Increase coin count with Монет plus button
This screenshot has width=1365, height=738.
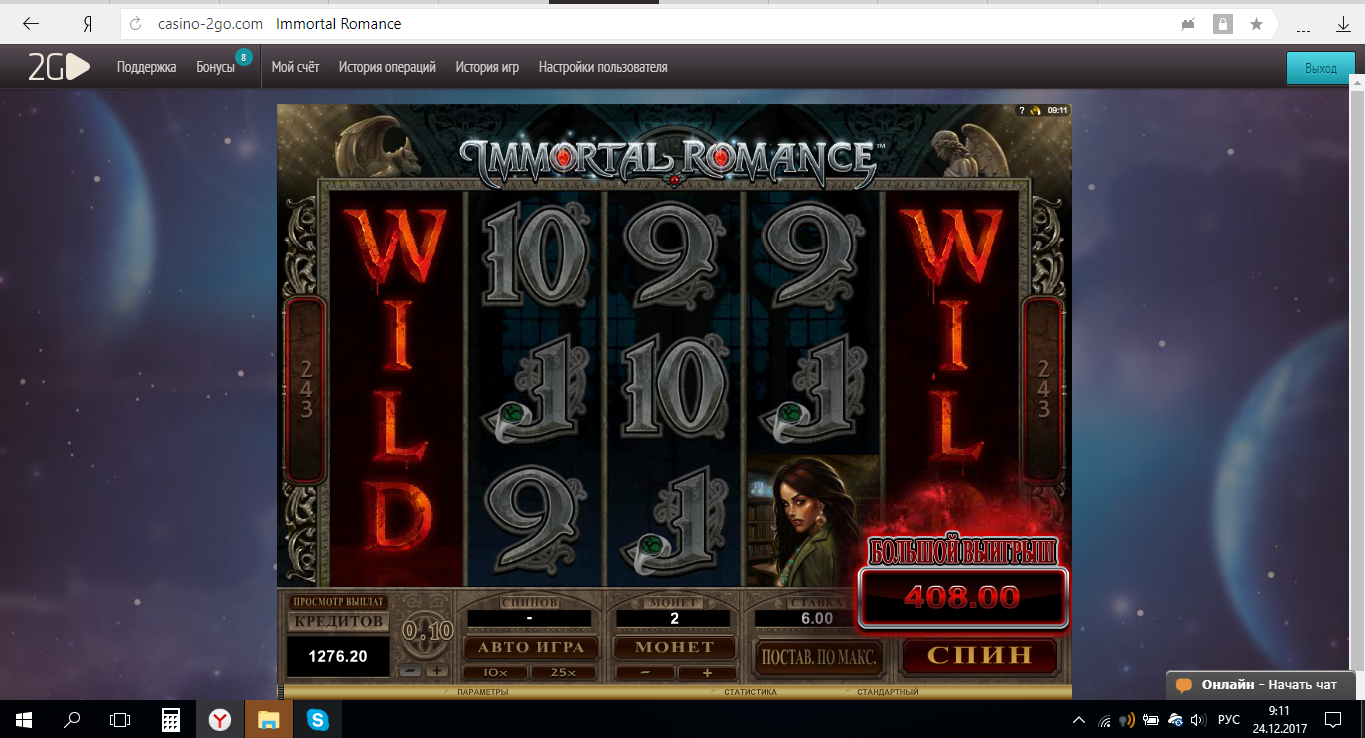tap(706, 673)
